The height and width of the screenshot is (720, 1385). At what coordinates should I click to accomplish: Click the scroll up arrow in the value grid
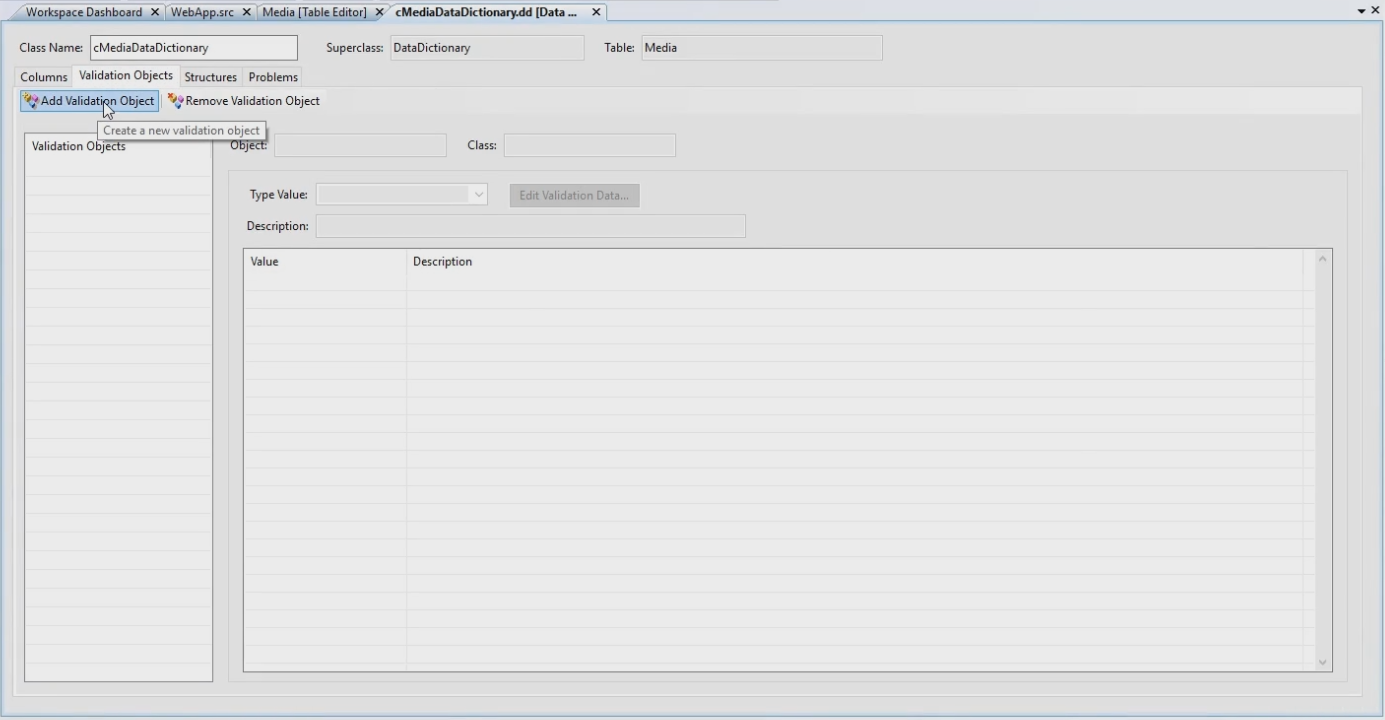(x=1323, y=260)
